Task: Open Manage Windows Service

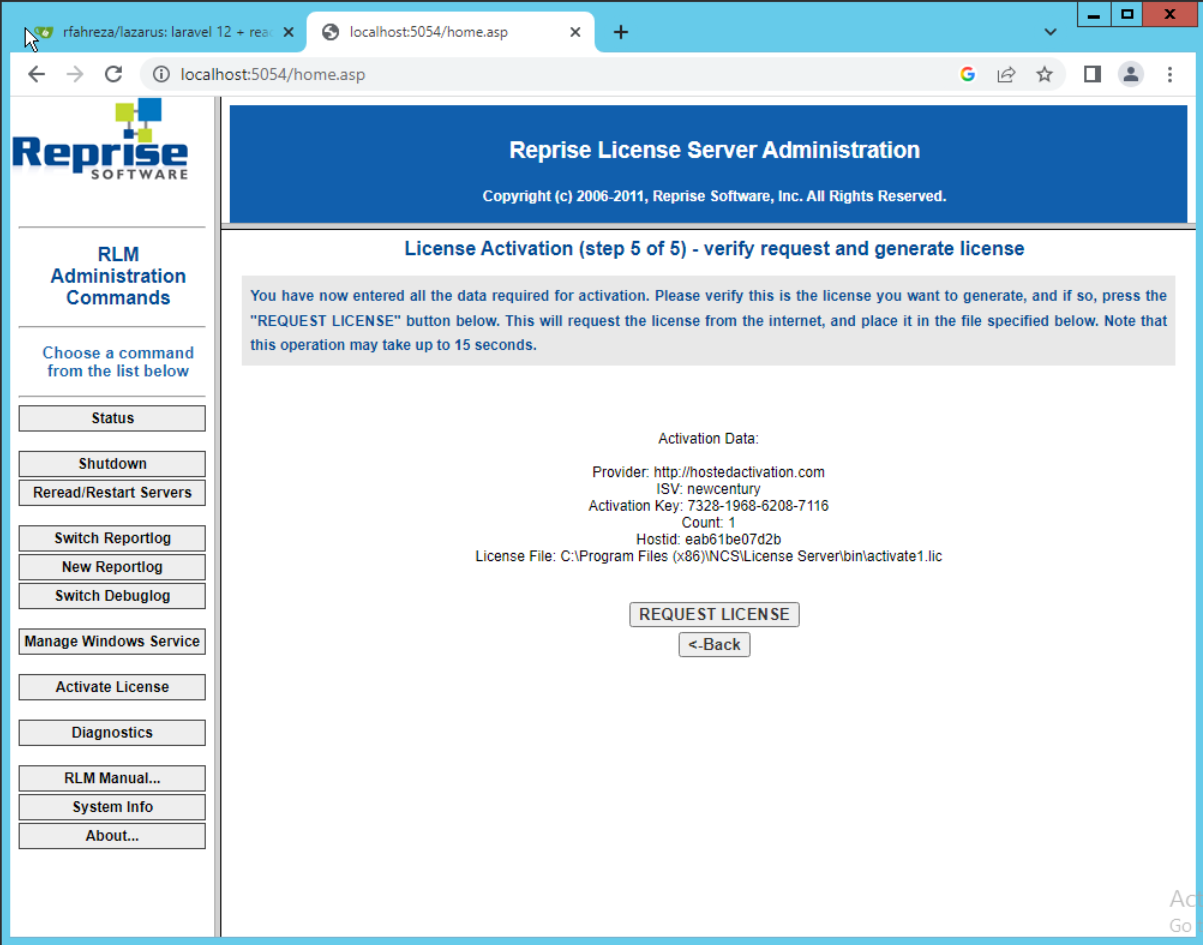Action: pos(112,641)
